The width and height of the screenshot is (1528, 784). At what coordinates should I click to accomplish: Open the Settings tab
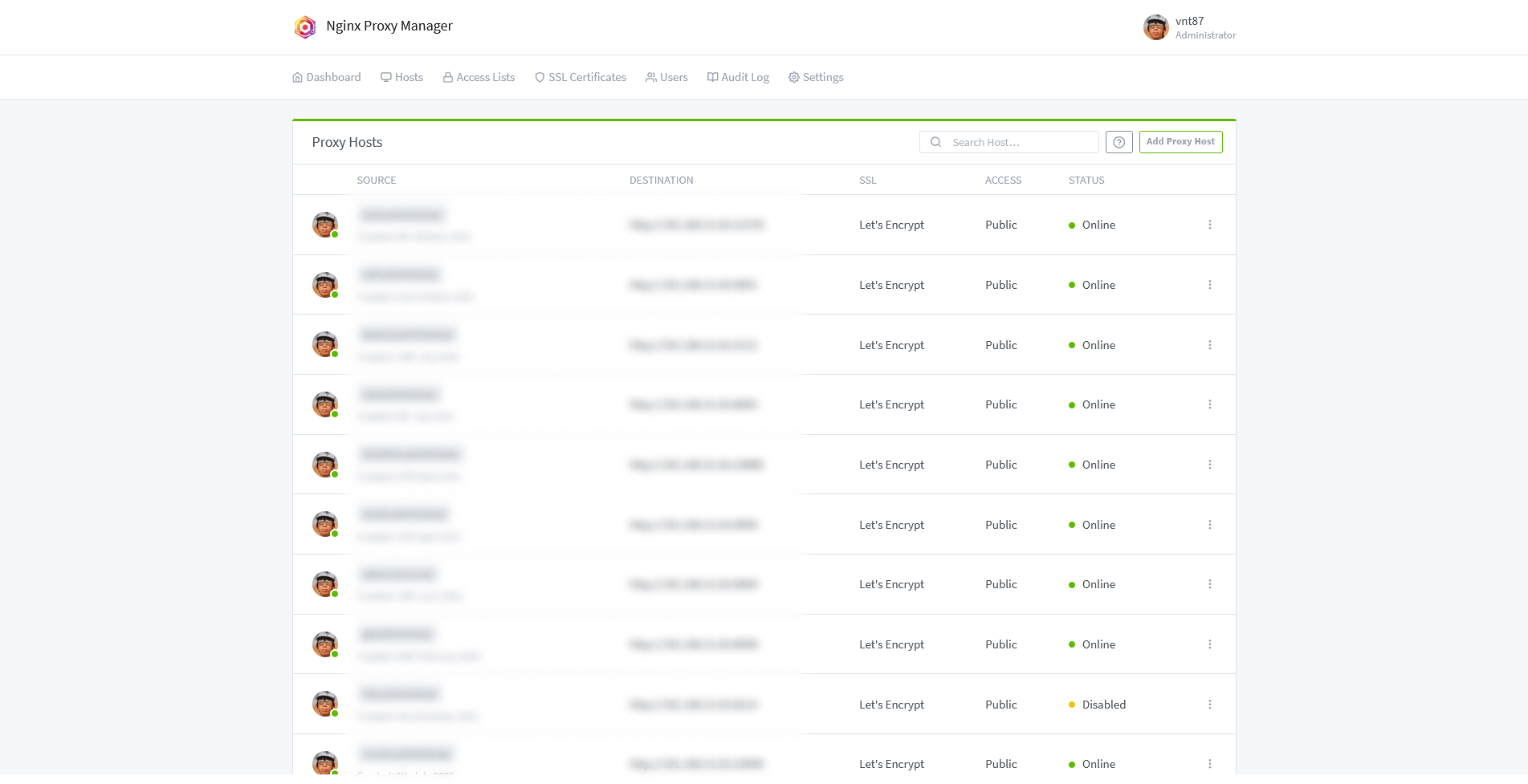point(816,77)
